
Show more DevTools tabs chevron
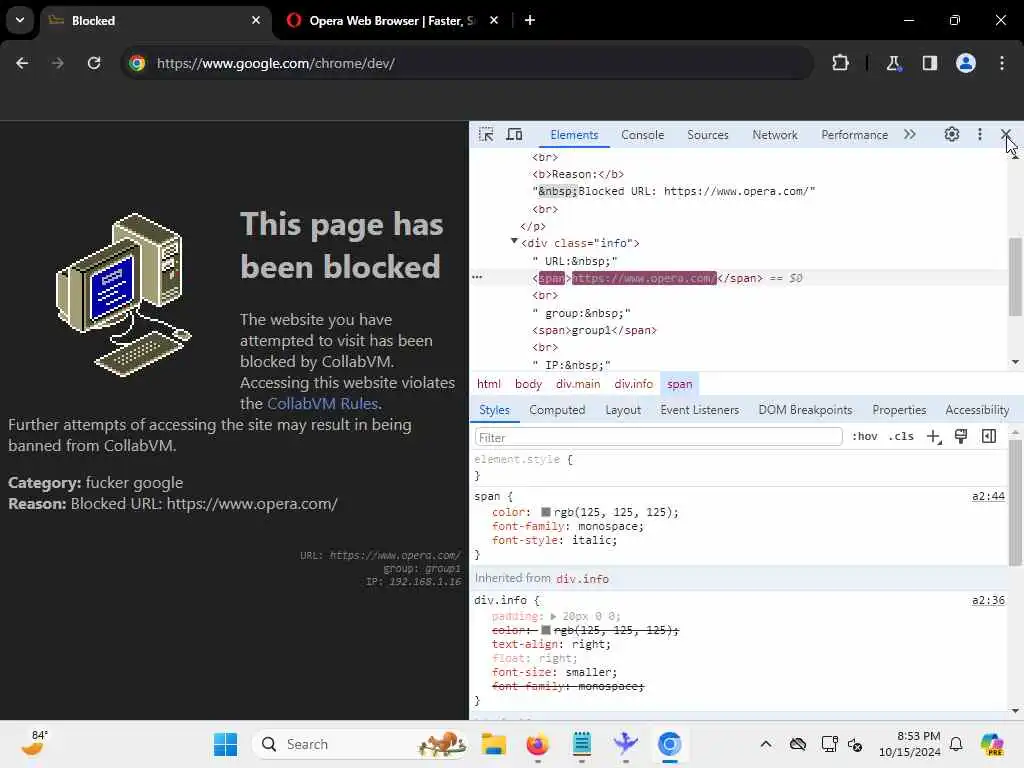tap(910, 135)
